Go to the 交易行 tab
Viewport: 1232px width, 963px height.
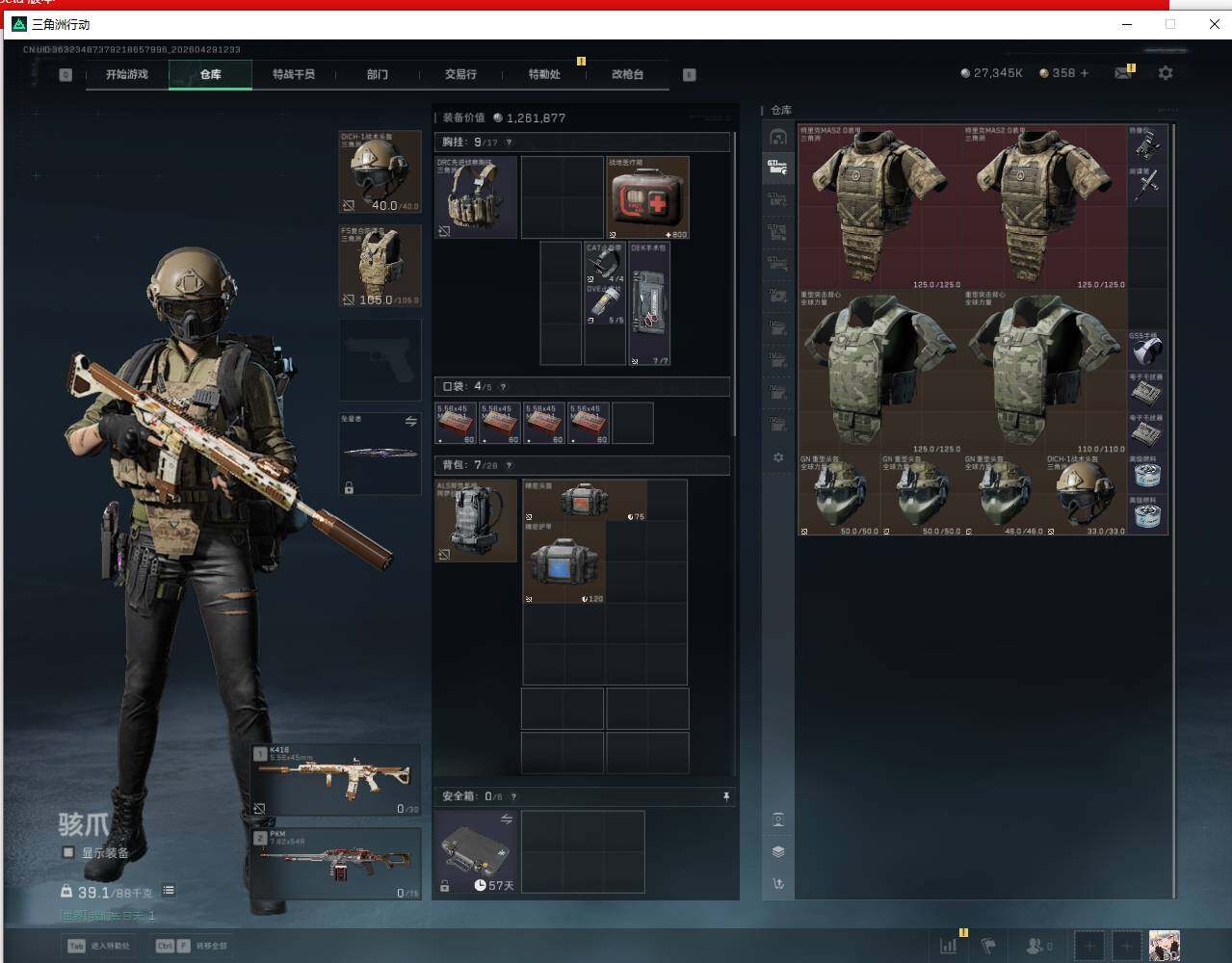coord(460,74)
